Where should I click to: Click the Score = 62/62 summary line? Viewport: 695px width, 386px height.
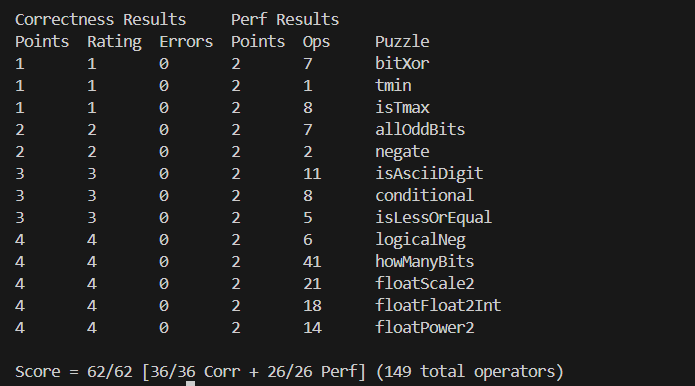point(289,371)
